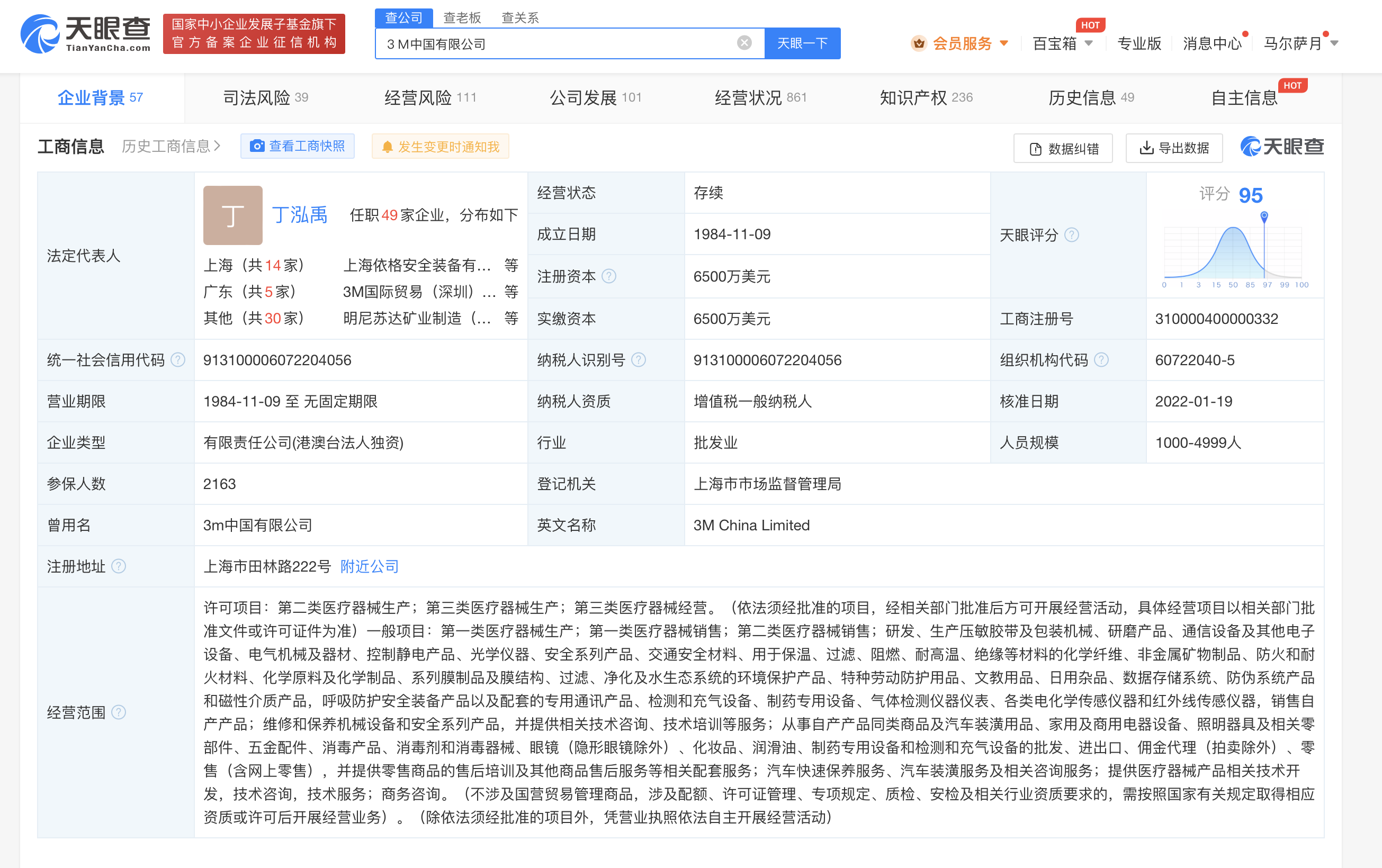Click the 等 link on the 广东 row
Screen dimensions: 1382x868
coord(511,292)
